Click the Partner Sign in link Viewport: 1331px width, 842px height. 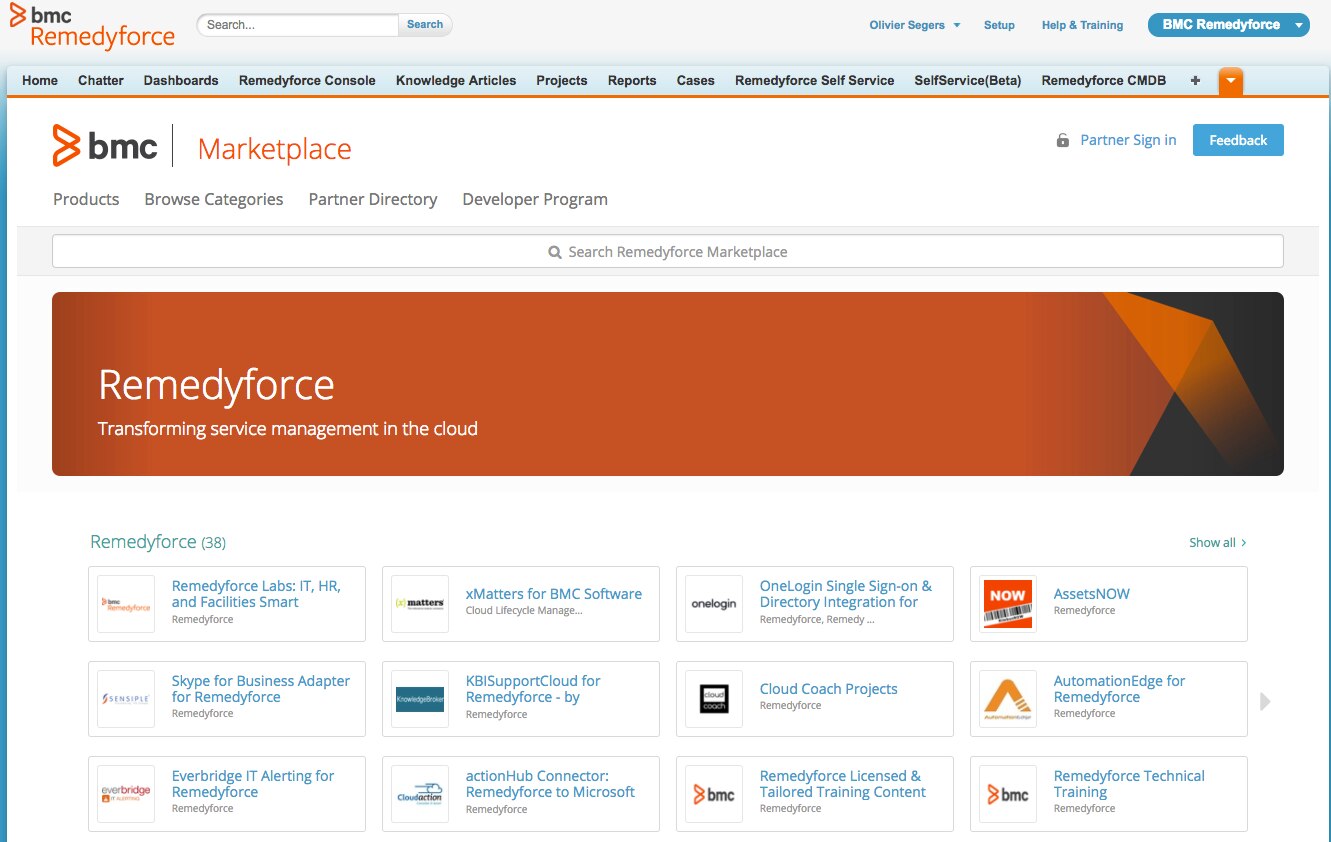pos(1128,140)
